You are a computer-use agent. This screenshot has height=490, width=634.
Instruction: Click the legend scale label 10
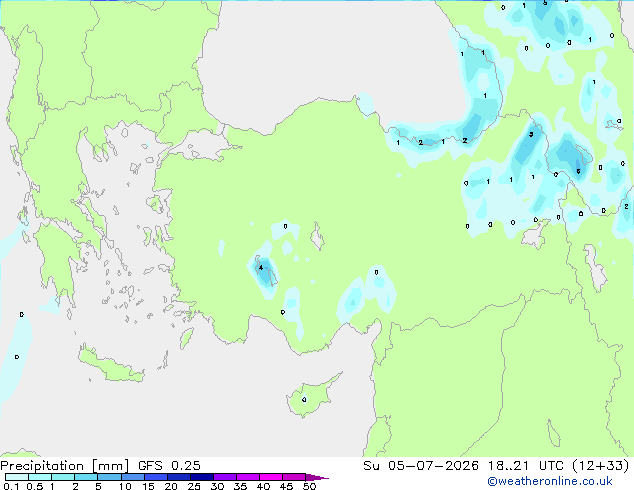(x=125, y=486)
